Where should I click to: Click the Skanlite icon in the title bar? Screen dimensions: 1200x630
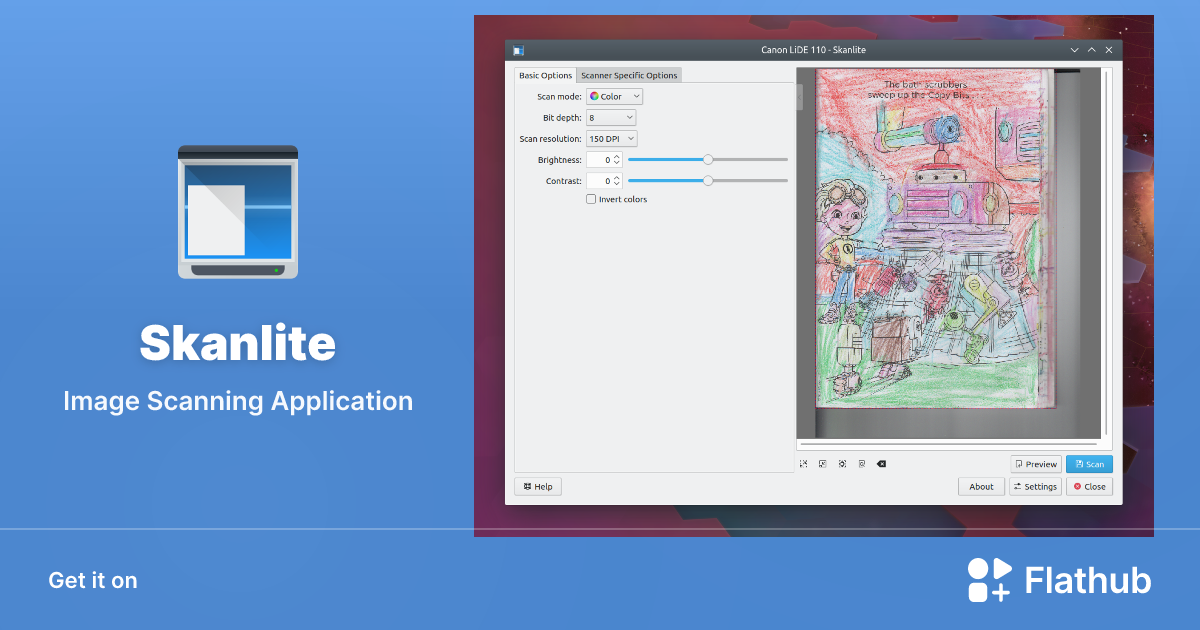click(517, 49)
